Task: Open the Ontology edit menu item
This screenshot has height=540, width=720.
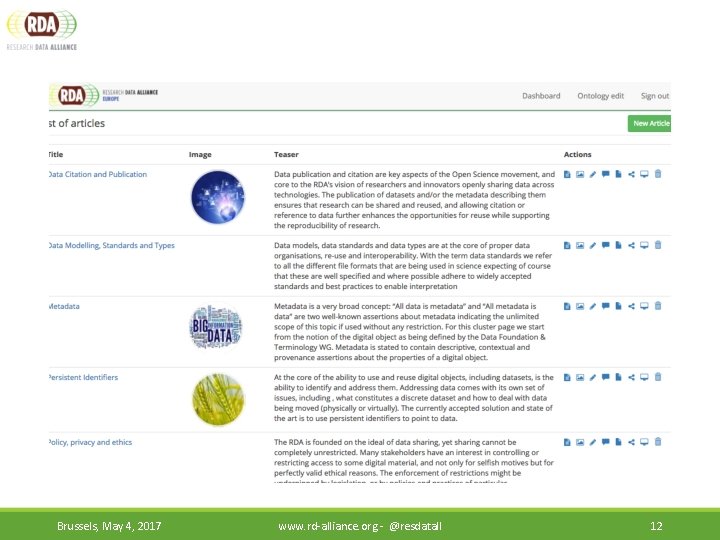Action: [601, 96]
